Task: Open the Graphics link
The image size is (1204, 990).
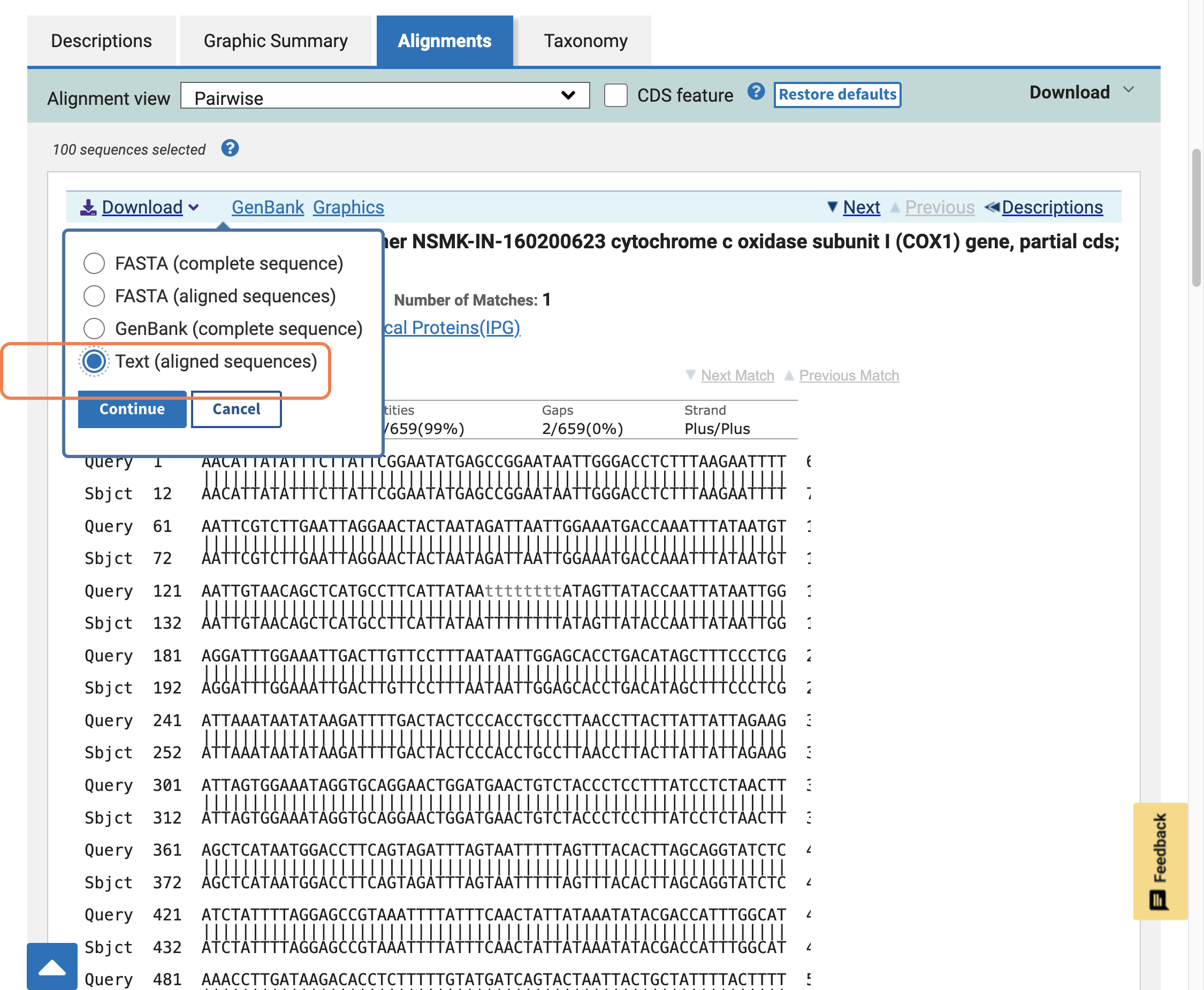Action: pos(348,207)
